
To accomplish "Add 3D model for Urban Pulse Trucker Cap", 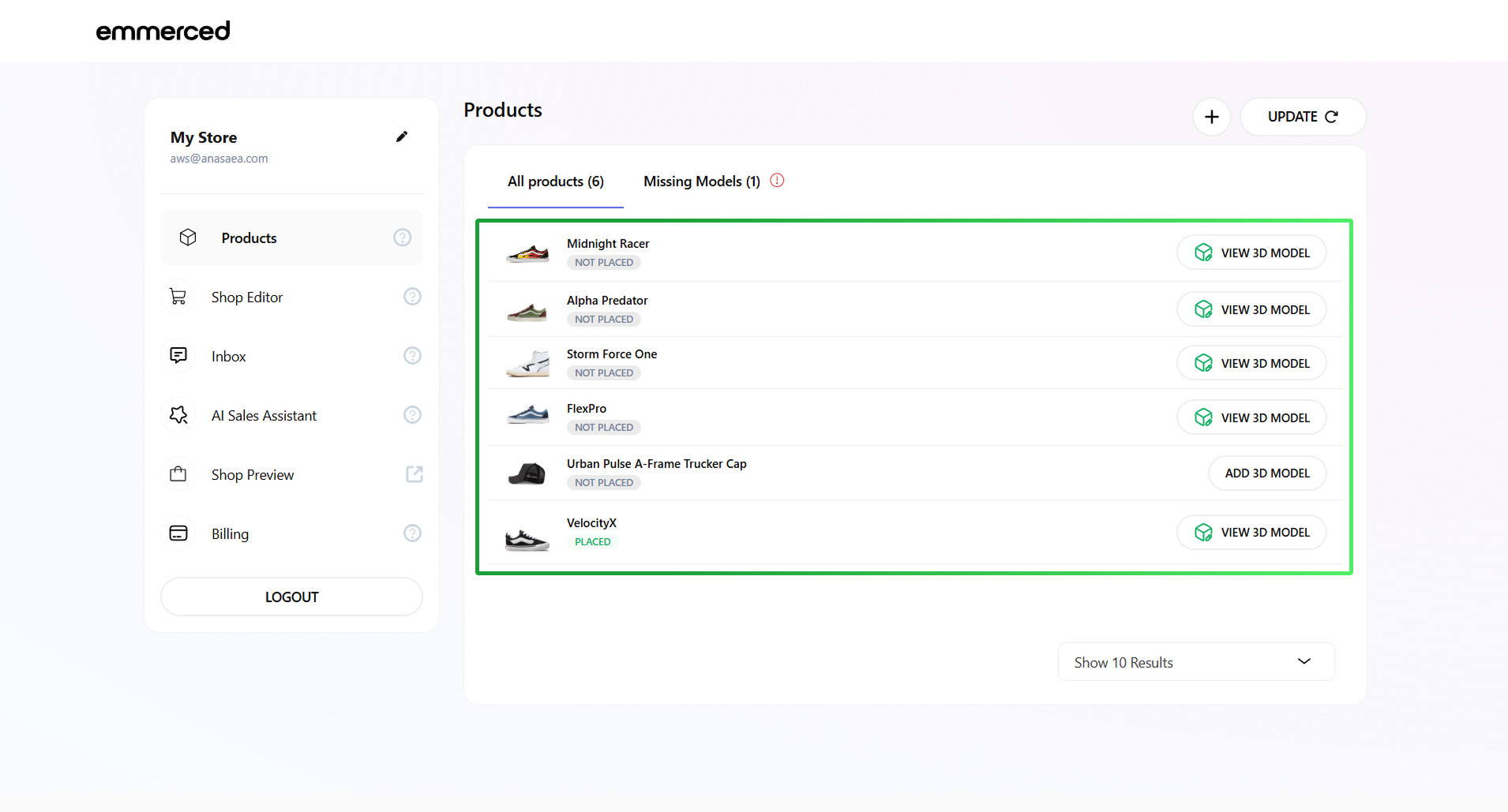I will (x=1266, y=473).
